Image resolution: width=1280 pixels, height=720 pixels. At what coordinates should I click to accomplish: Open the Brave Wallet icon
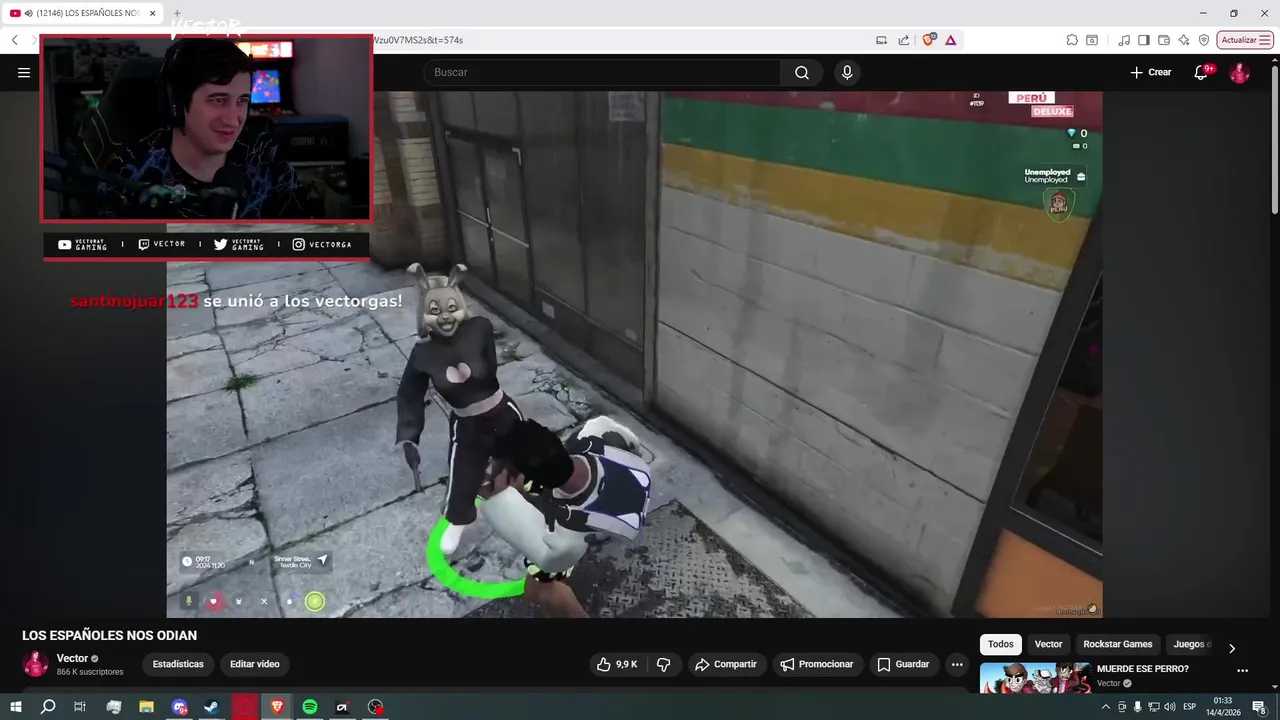[x=1164, y=40]
